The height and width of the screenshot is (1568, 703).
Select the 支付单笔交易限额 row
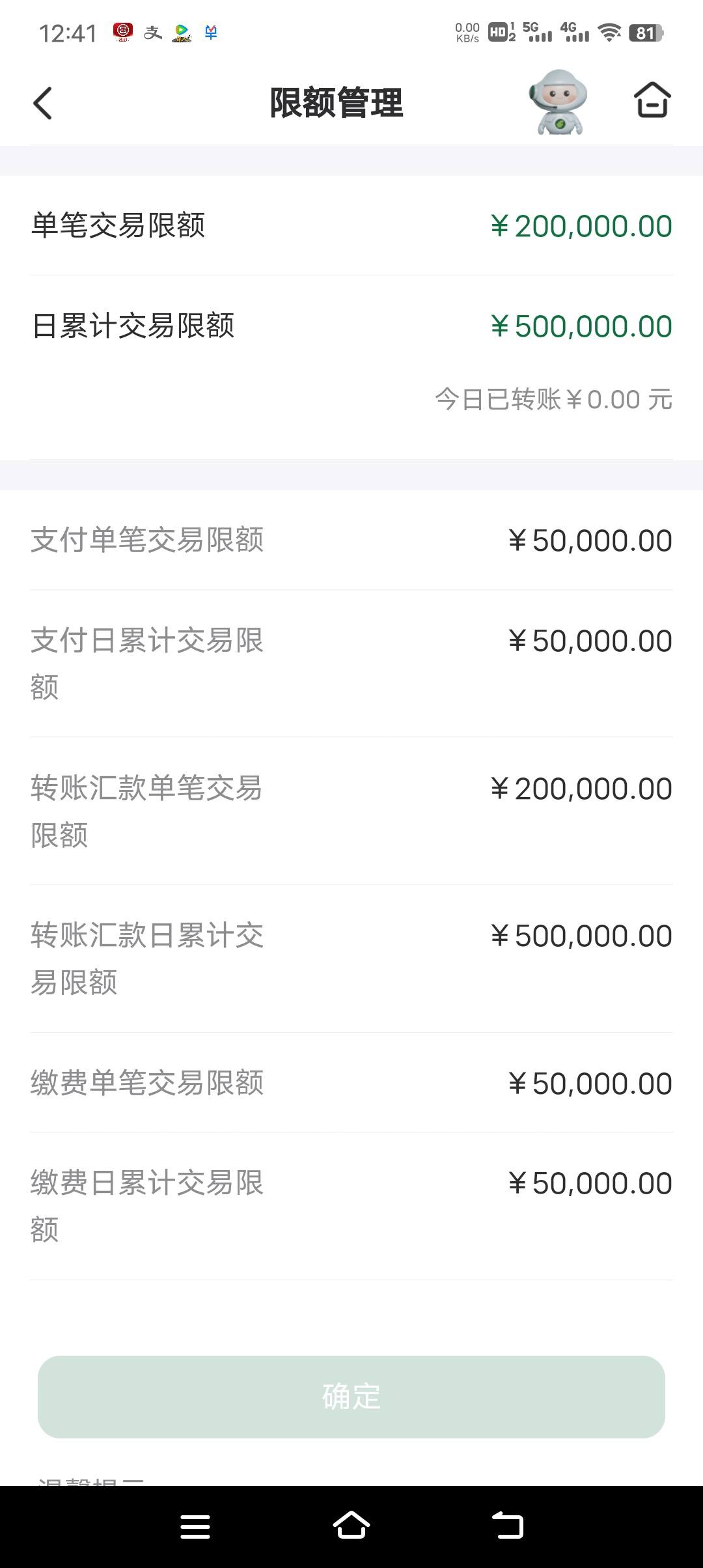pyautogui.click(x=351, y=540)
